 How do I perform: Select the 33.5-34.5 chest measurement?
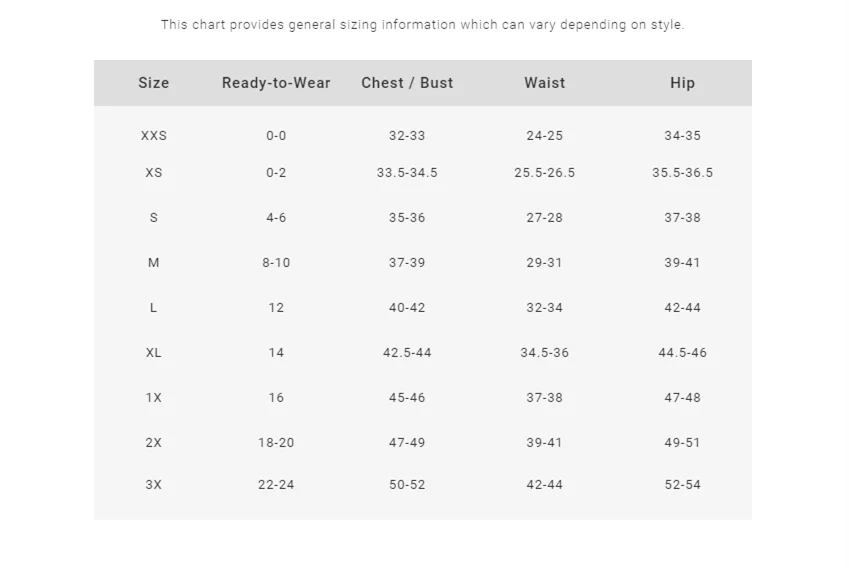tap(407, 173)
